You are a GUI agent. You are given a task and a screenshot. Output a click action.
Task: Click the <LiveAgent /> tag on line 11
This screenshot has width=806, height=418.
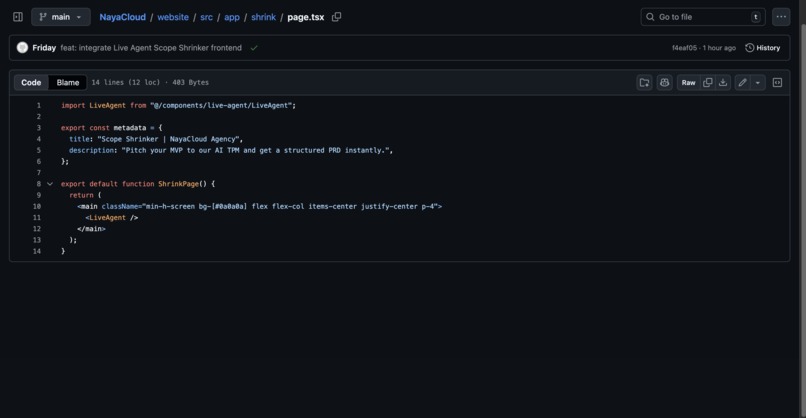(x=112, y=218)
